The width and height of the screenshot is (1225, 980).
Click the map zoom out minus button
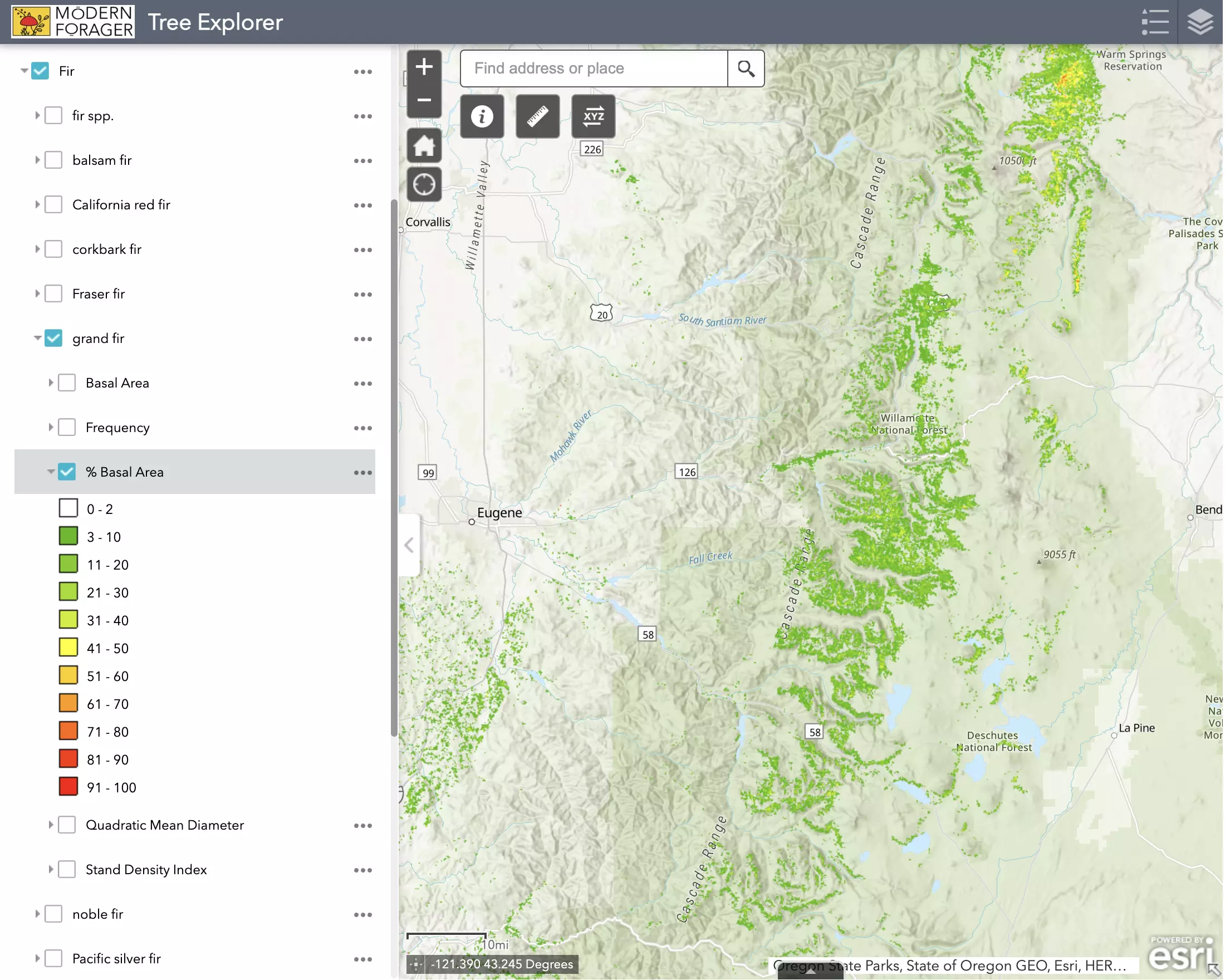point(424,101)
